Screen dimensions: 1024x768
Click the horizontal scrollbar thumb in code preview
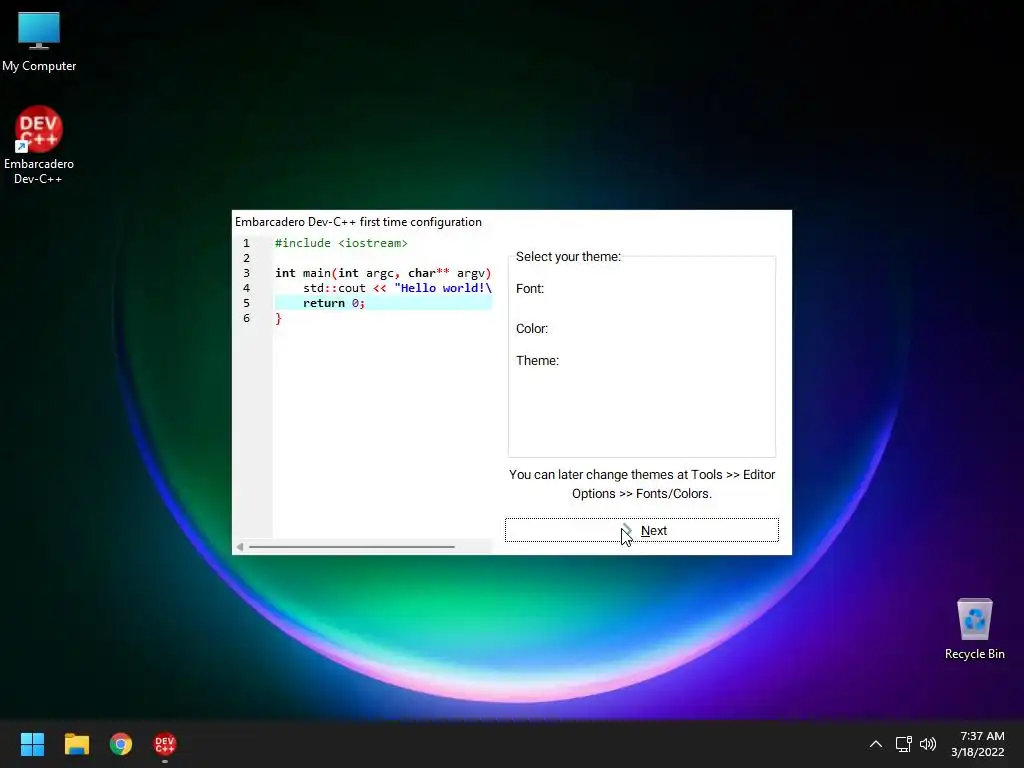(x=351, y=547)
